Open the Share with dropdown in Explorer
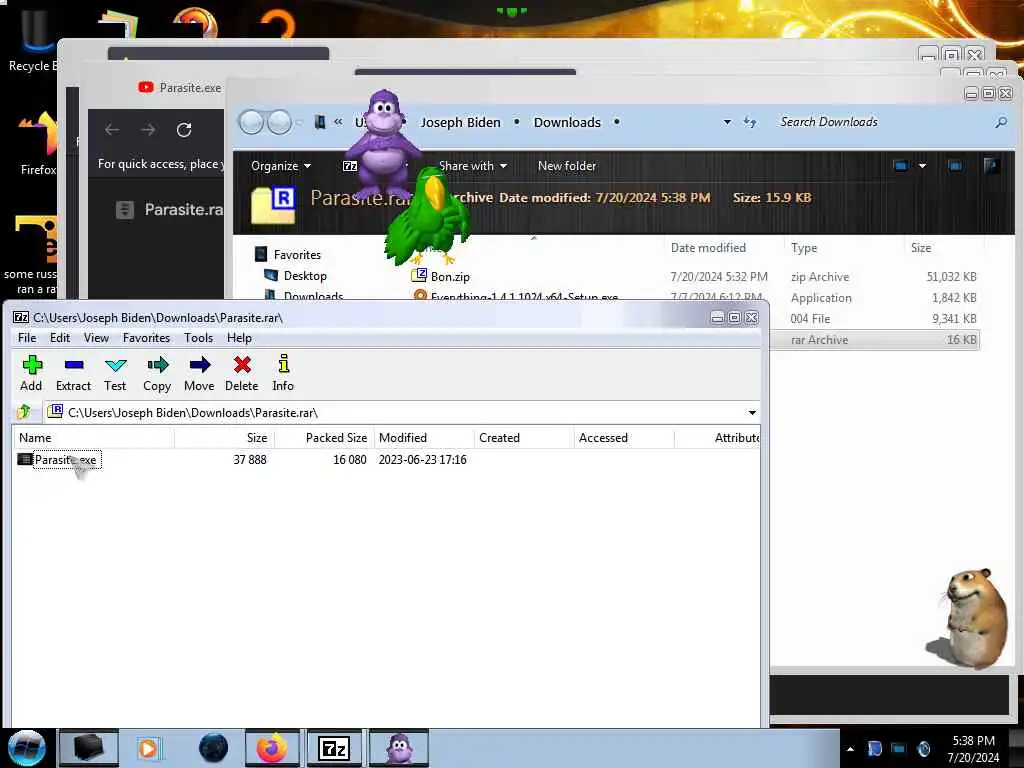The image size is (1024, 768). 473,166
